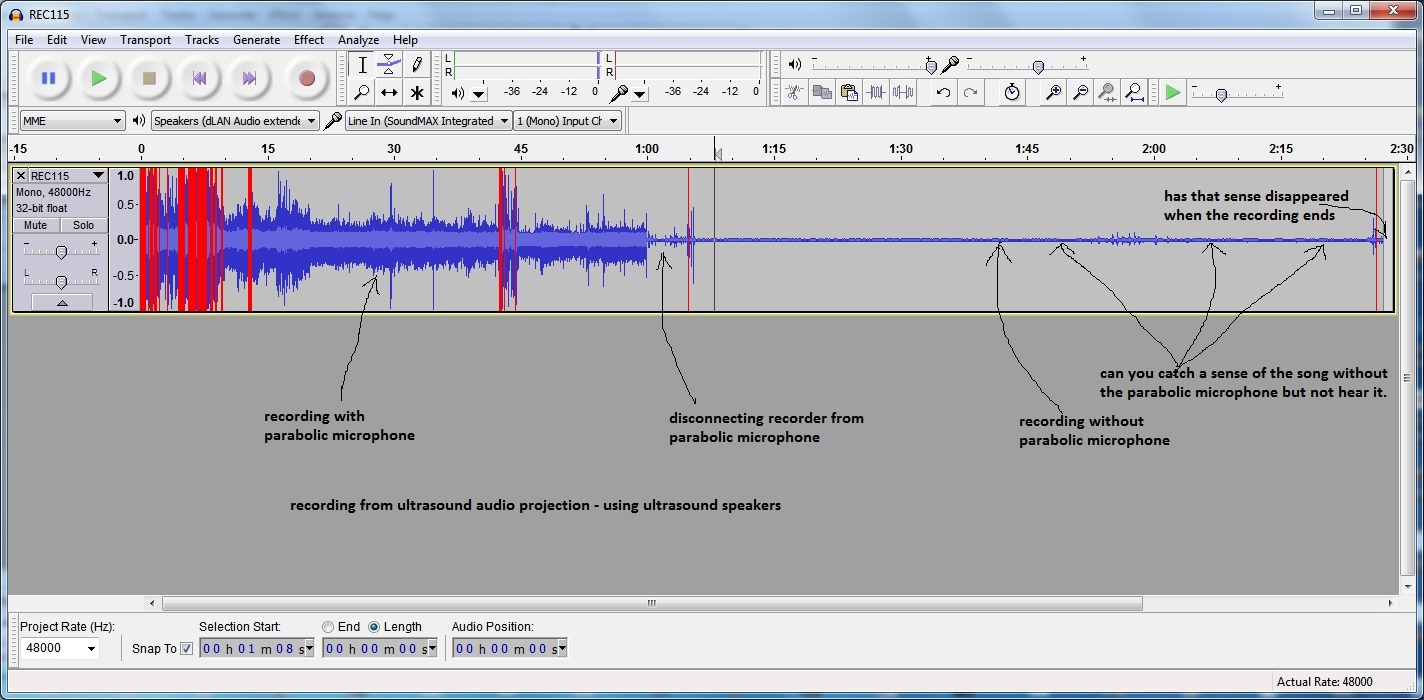
Task: Skip to start of track
Action: (x=199, y=78)
